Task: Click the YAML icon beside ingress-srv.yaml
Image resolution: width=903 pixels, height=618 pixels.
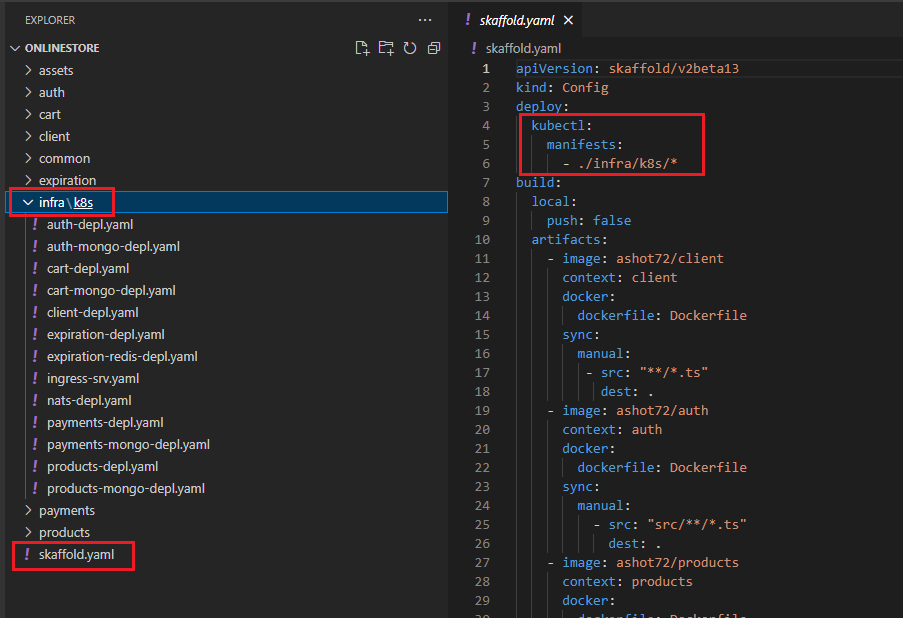Action: point(35,378)
